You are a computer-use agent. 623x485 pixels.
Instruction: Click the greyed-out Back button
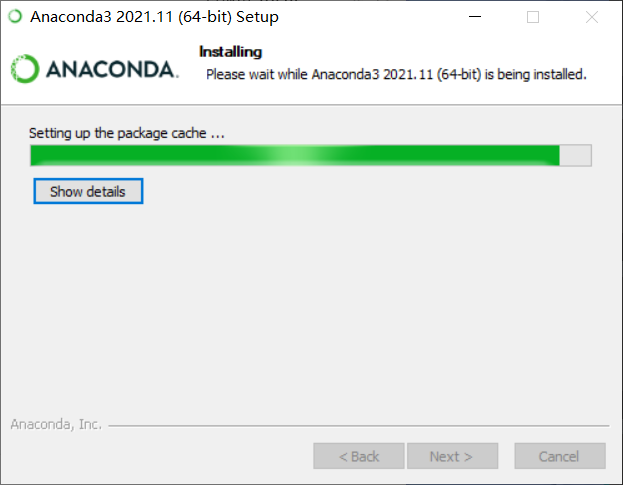click(x=359, y=456)
